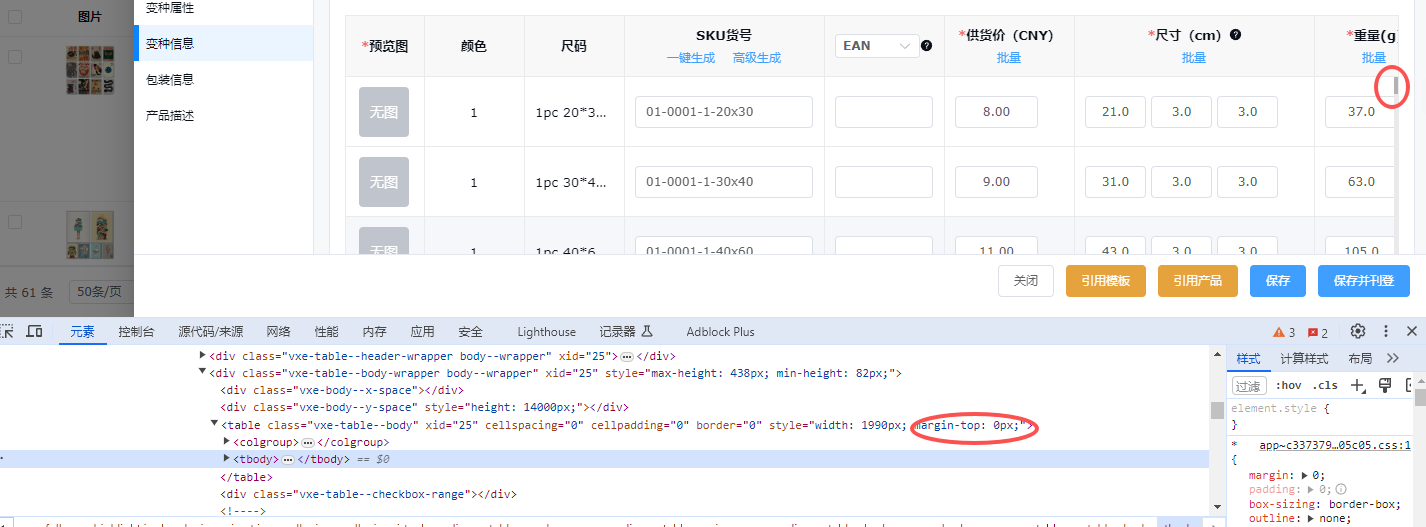Open DevTools settings gear

tap(1357, 332)
